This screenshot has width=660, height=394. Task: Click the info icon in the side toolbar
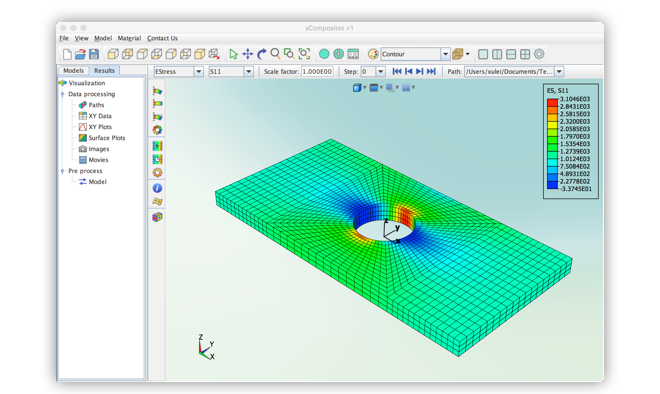tap(157, 188)
